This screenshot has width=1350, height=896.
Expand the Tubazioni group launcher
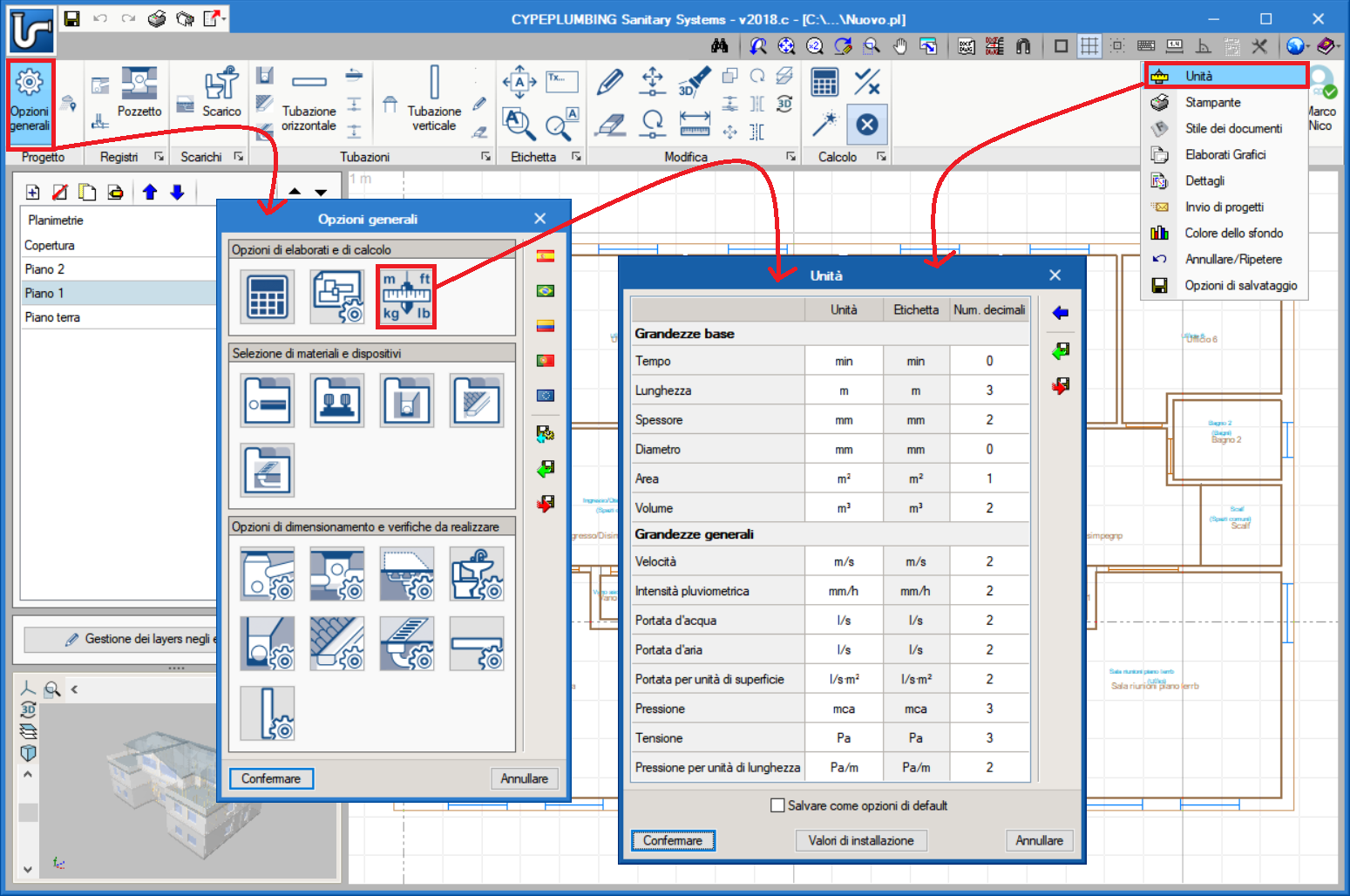(485, 157)
